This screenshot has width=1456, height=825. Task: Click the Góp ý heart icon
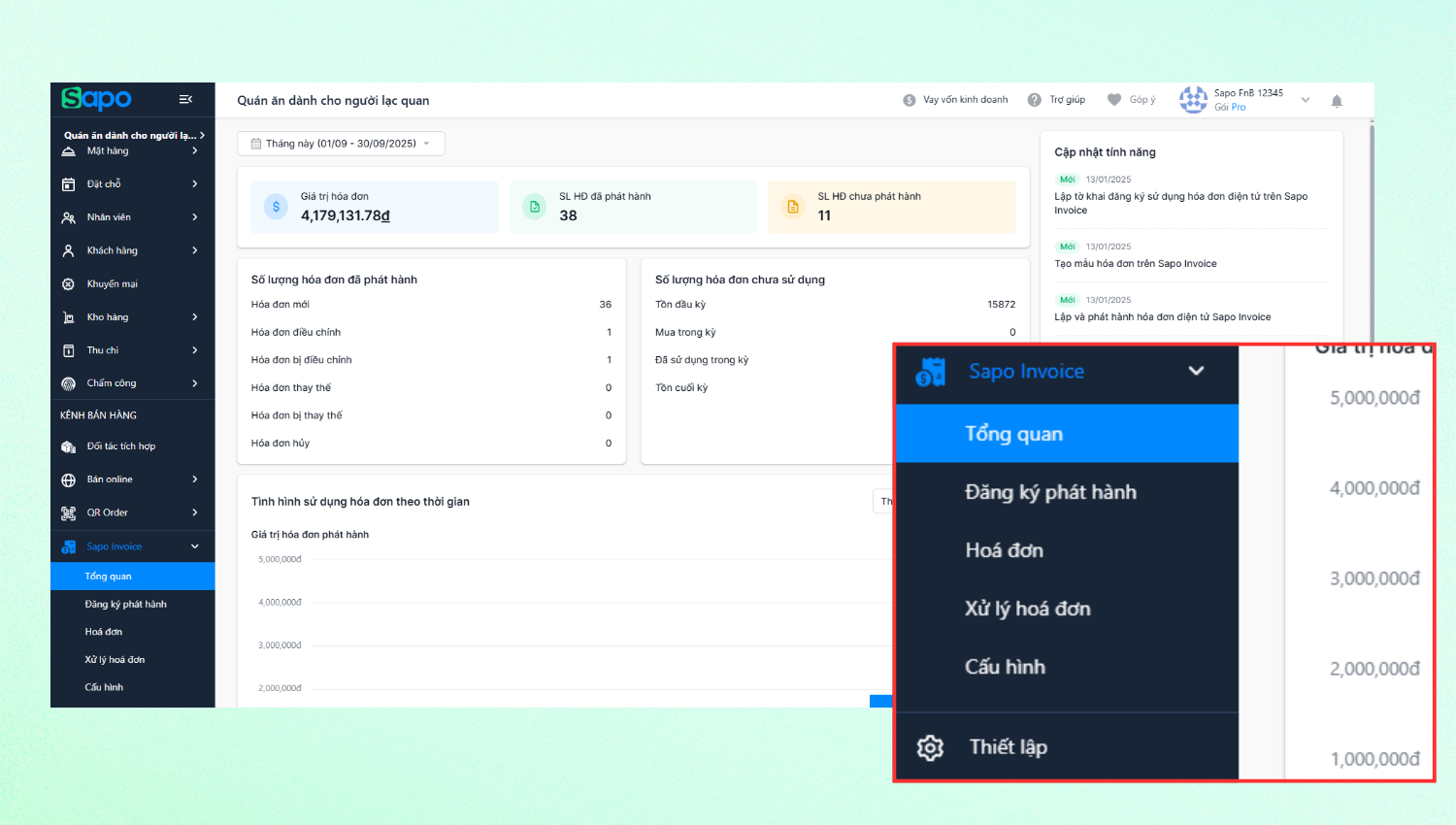[1114, 100]
